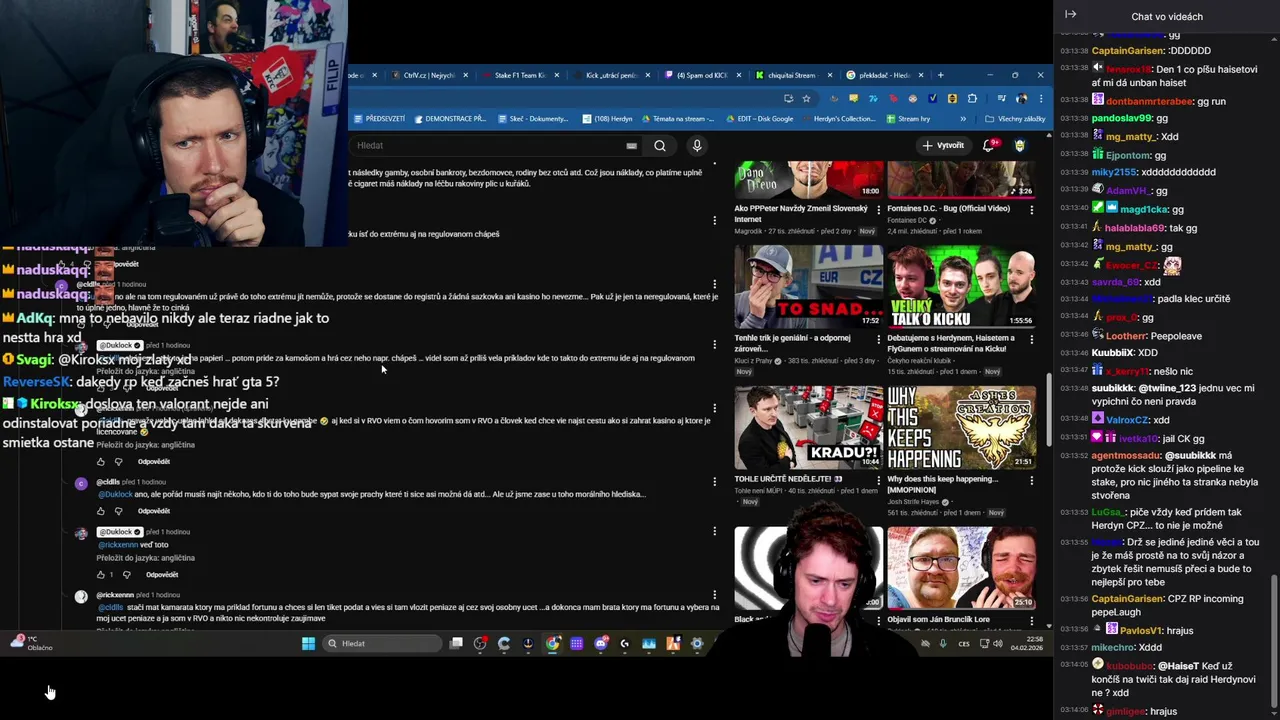Open options menu for Fontaines D.C. video
This screenshot has height=720, width=1280.
1032,209
